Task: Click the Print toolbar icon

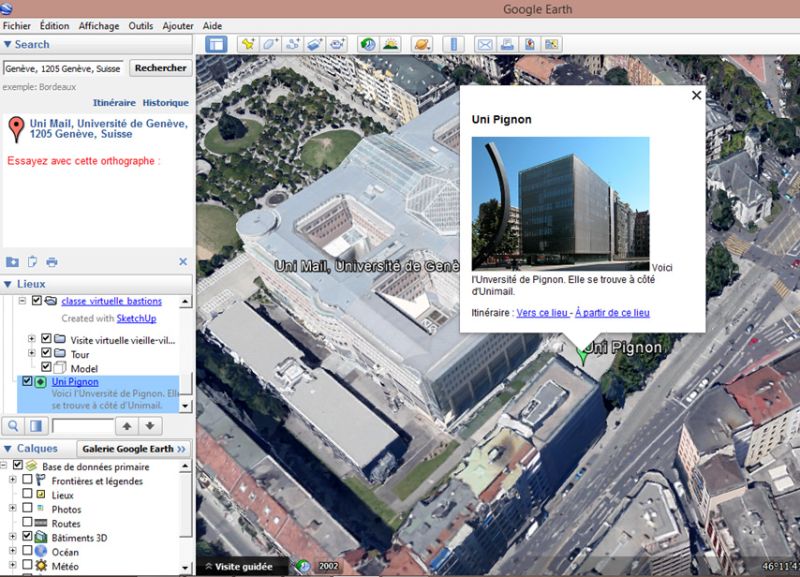Action: 507,44
